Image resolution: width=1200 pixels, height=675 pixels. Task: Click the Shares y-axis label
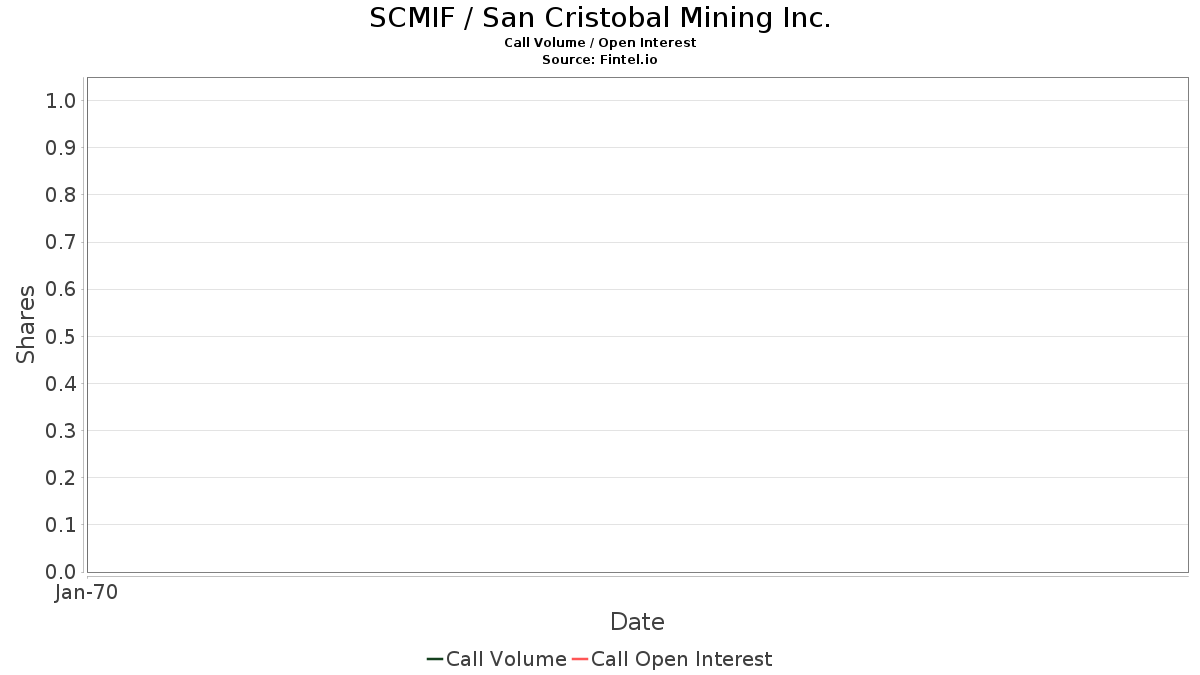tap(27, 324)
